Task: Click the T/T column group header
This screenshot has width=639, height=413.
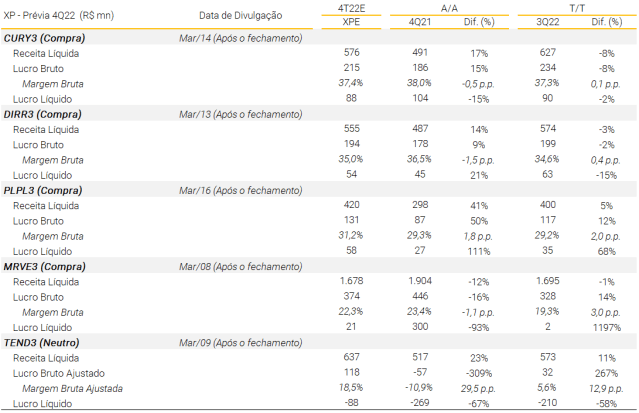Action: tap(577, 7)
